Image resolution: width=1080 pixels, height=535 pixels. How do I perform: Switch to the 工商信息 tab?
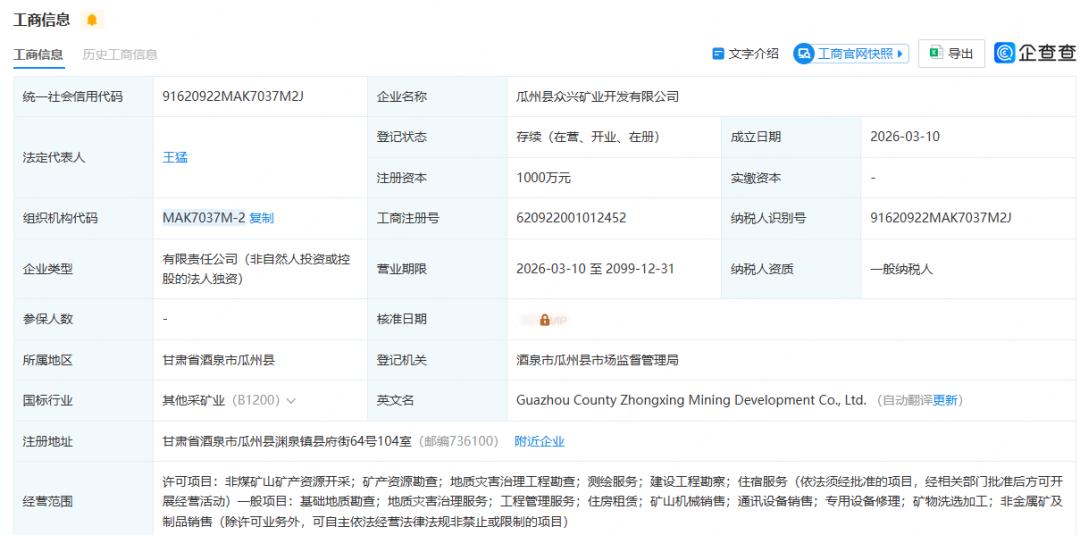tap(38, 54)
